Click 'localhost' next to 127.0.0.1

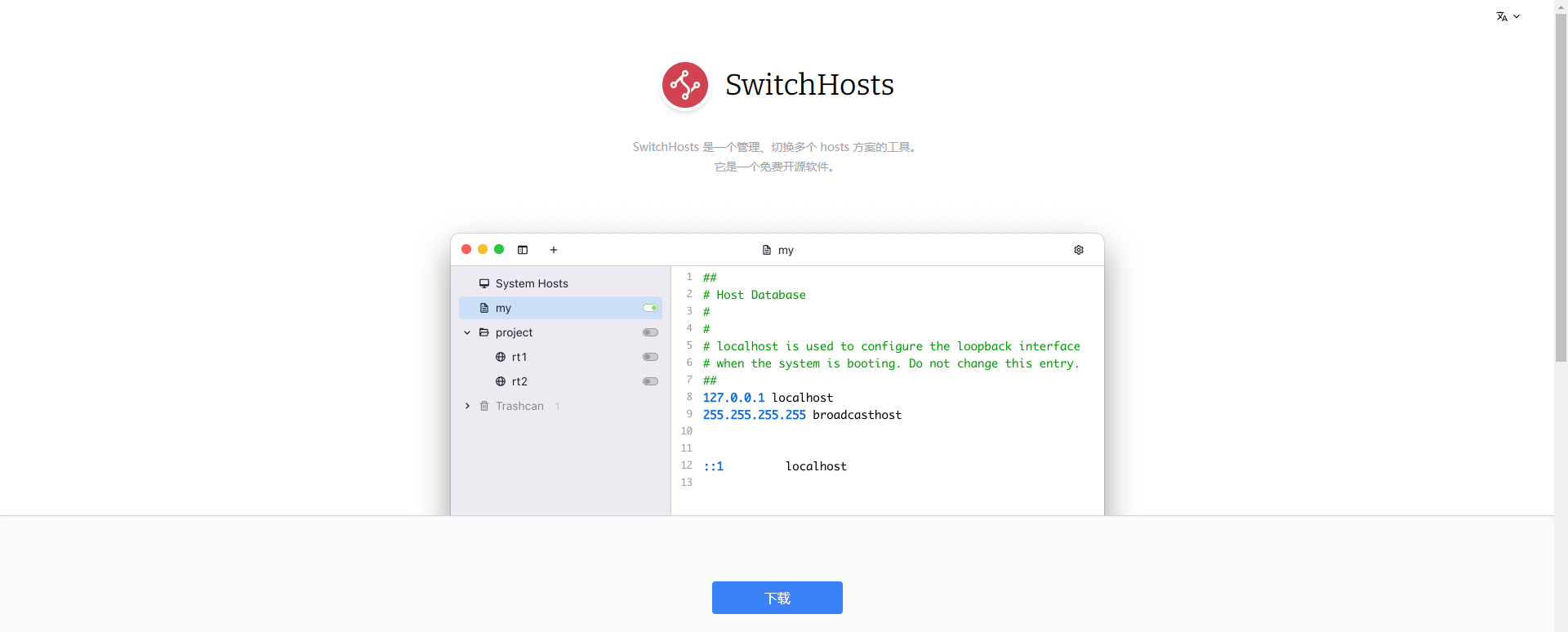[802, 398]
